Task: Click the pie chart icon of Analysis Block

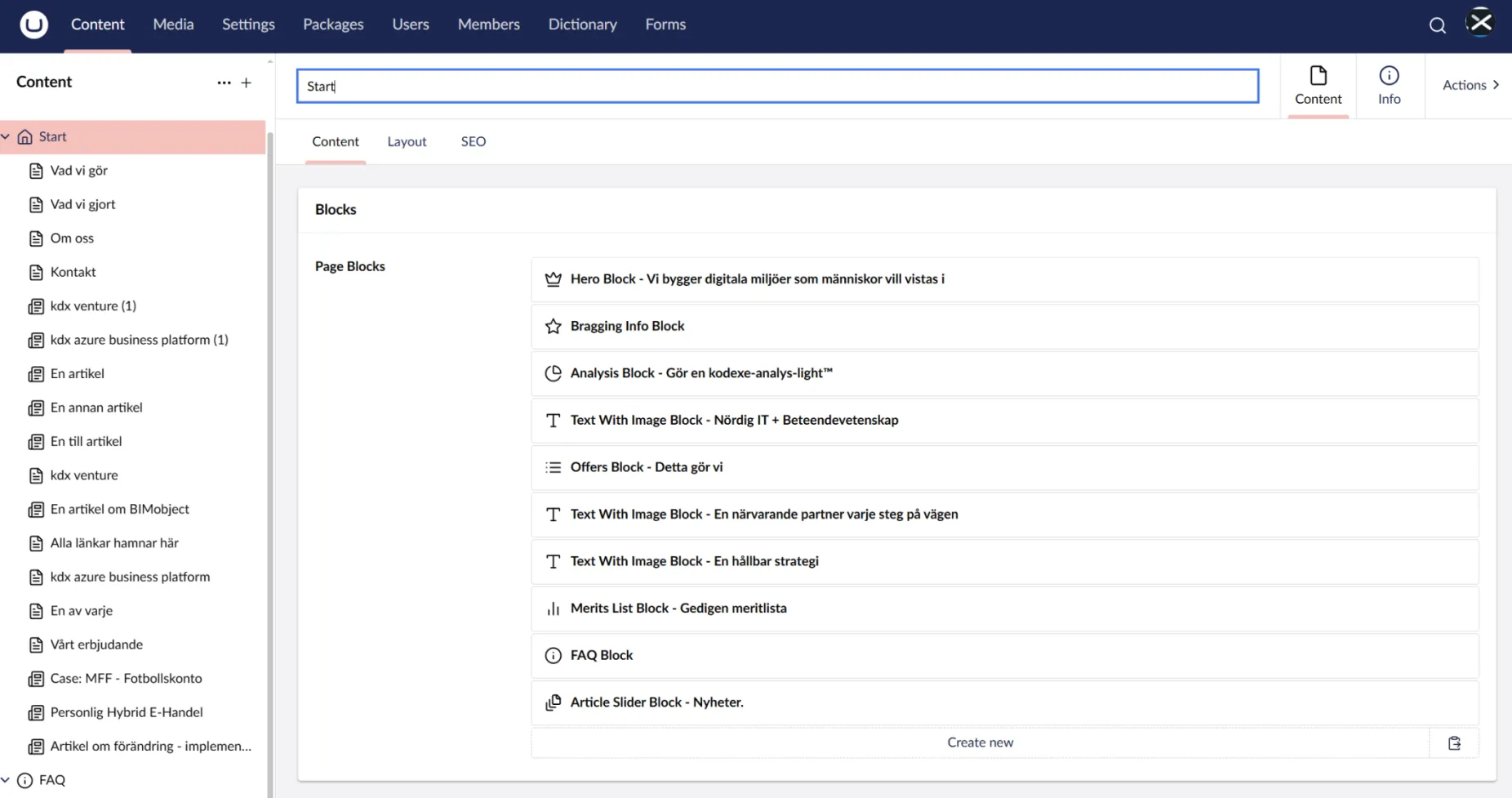Action: click(x=553, y=373)
